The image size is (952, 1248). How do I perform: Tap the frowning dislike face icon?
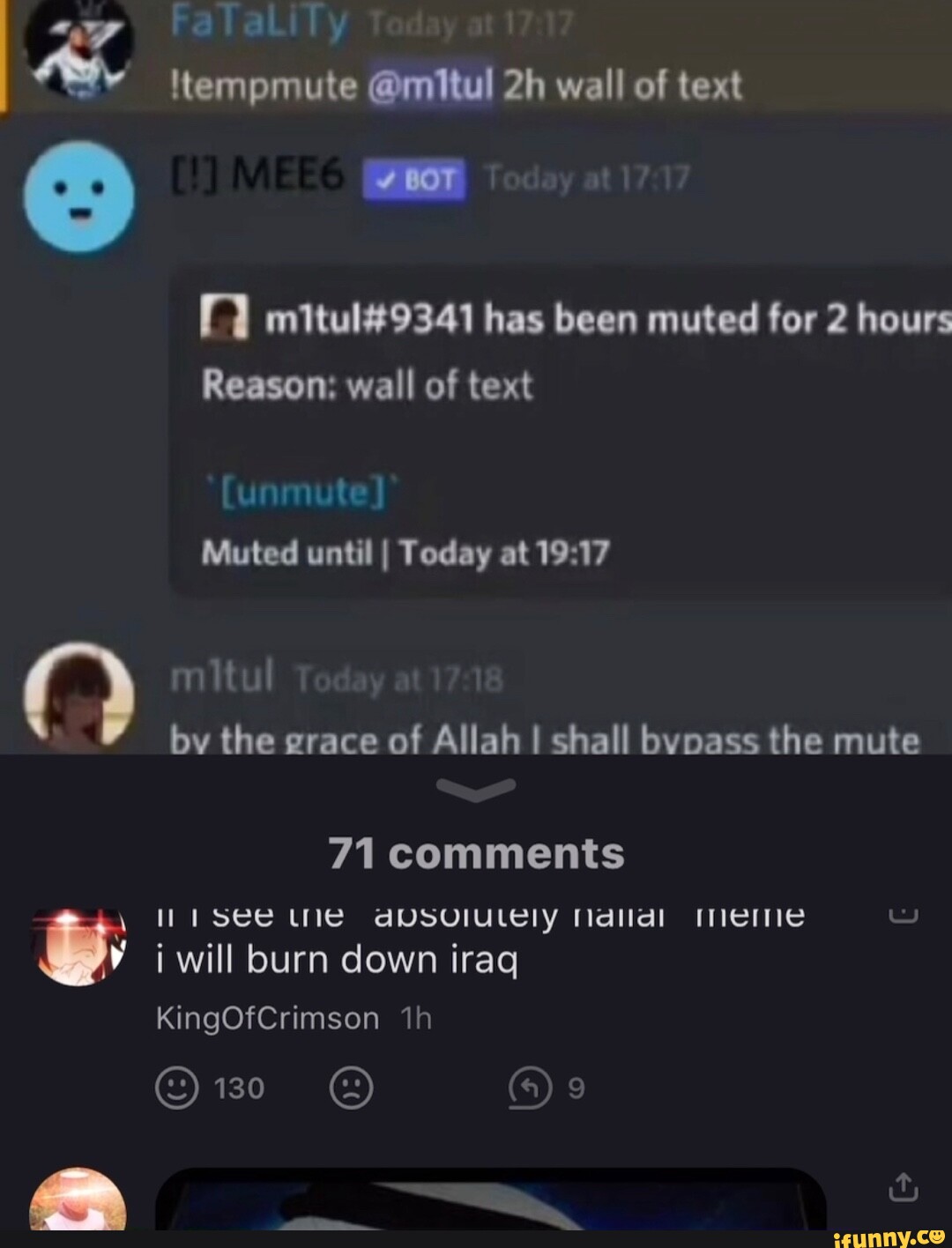351,1088
